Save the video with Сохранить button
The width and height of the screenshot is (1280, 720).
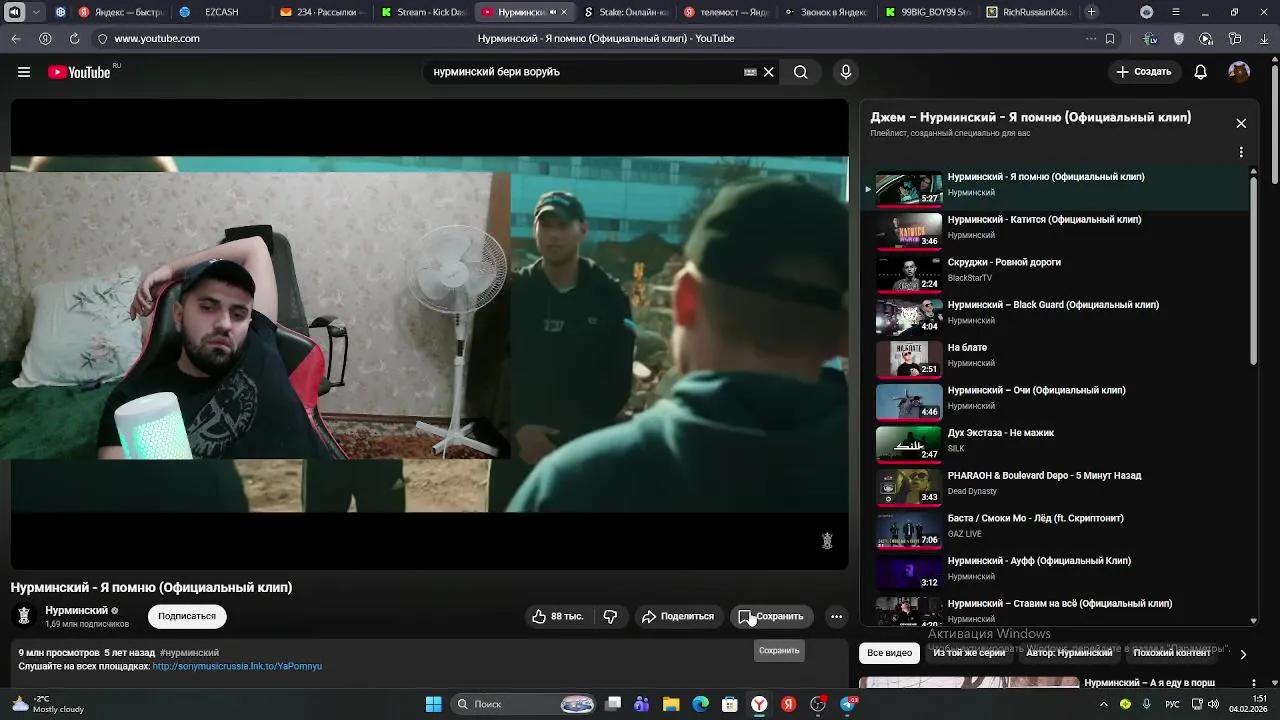771,616
